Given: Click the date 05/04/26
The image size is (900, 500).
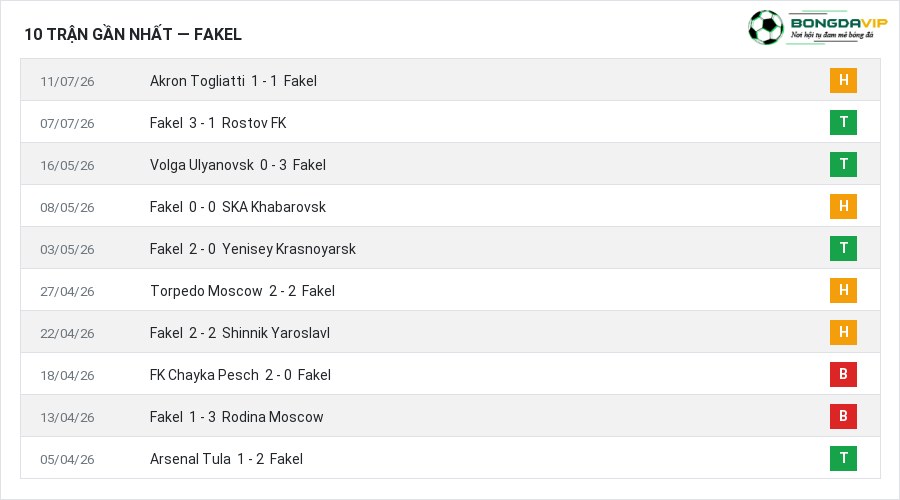Looking at the screenshot, I should pyautogui.click(x=67, y=459).
